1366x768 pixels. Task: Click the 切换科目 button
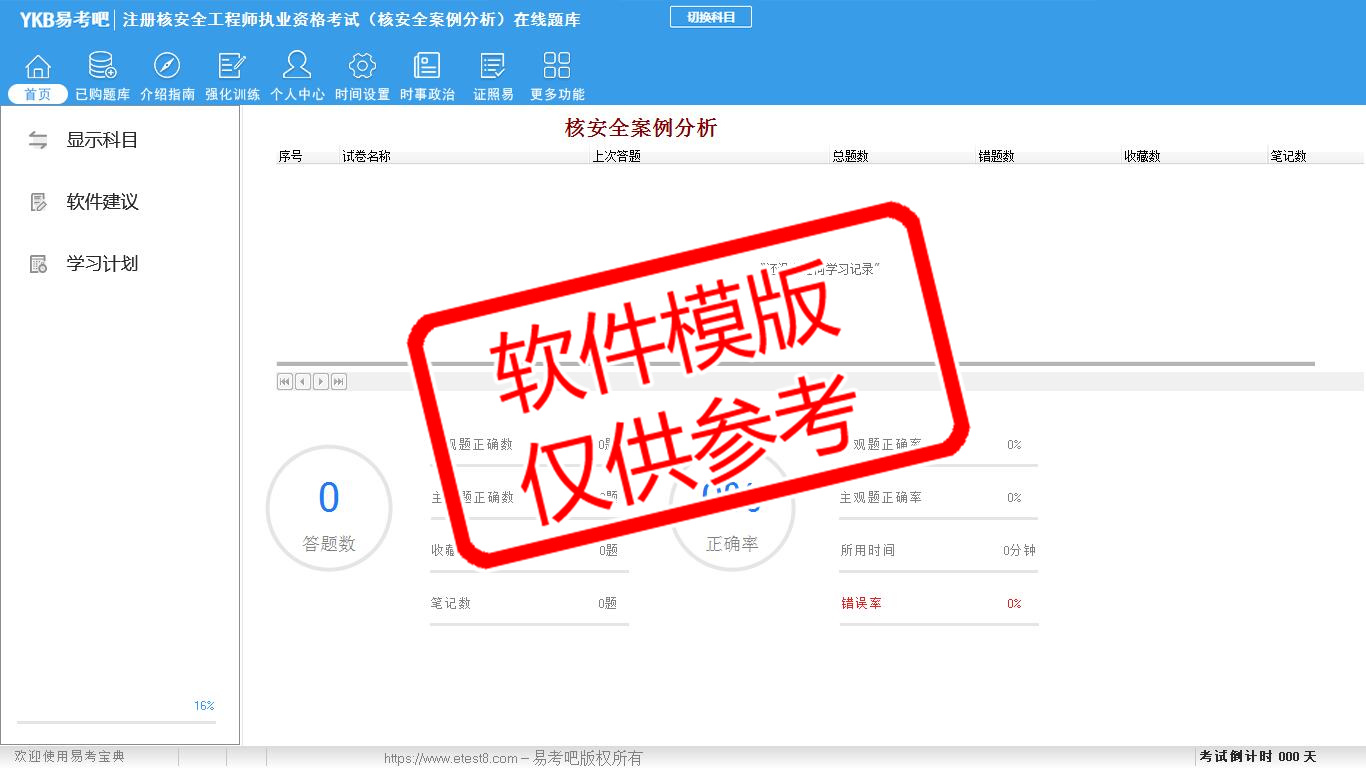[710, 17]
